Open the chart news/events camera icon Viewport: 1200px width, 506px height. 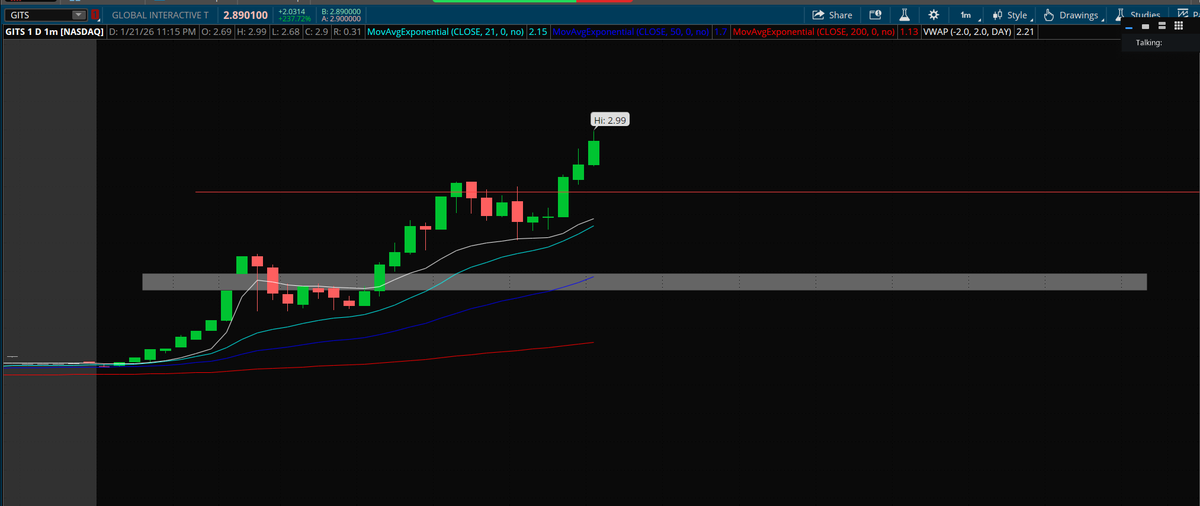pyautogui.click(x=875, y=16)
